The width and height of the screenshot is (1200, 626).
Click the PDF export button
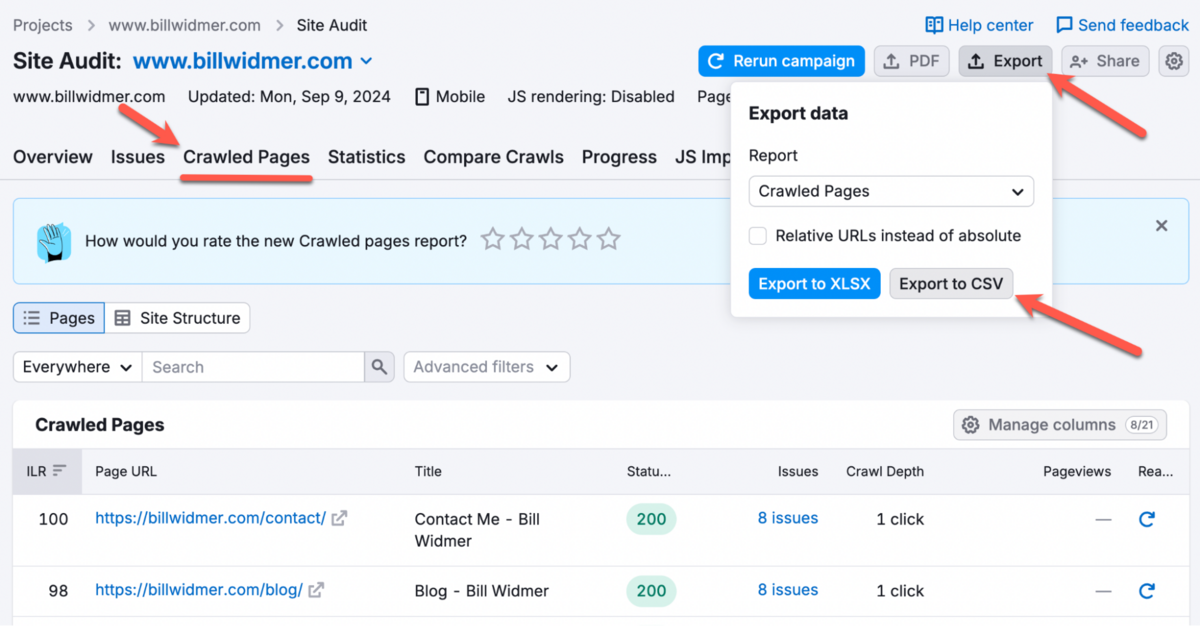911,61
